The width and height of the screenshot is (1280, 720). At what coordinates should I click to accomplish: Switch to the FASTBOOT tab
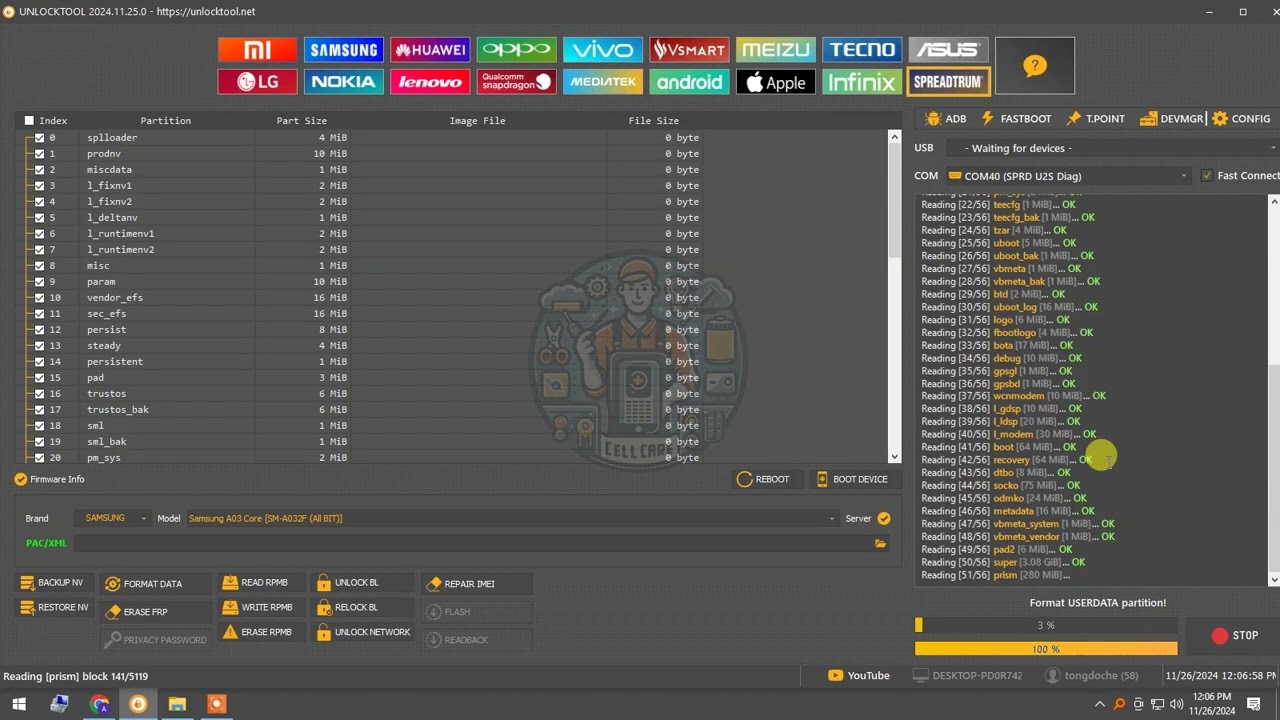pos(1015,119)
